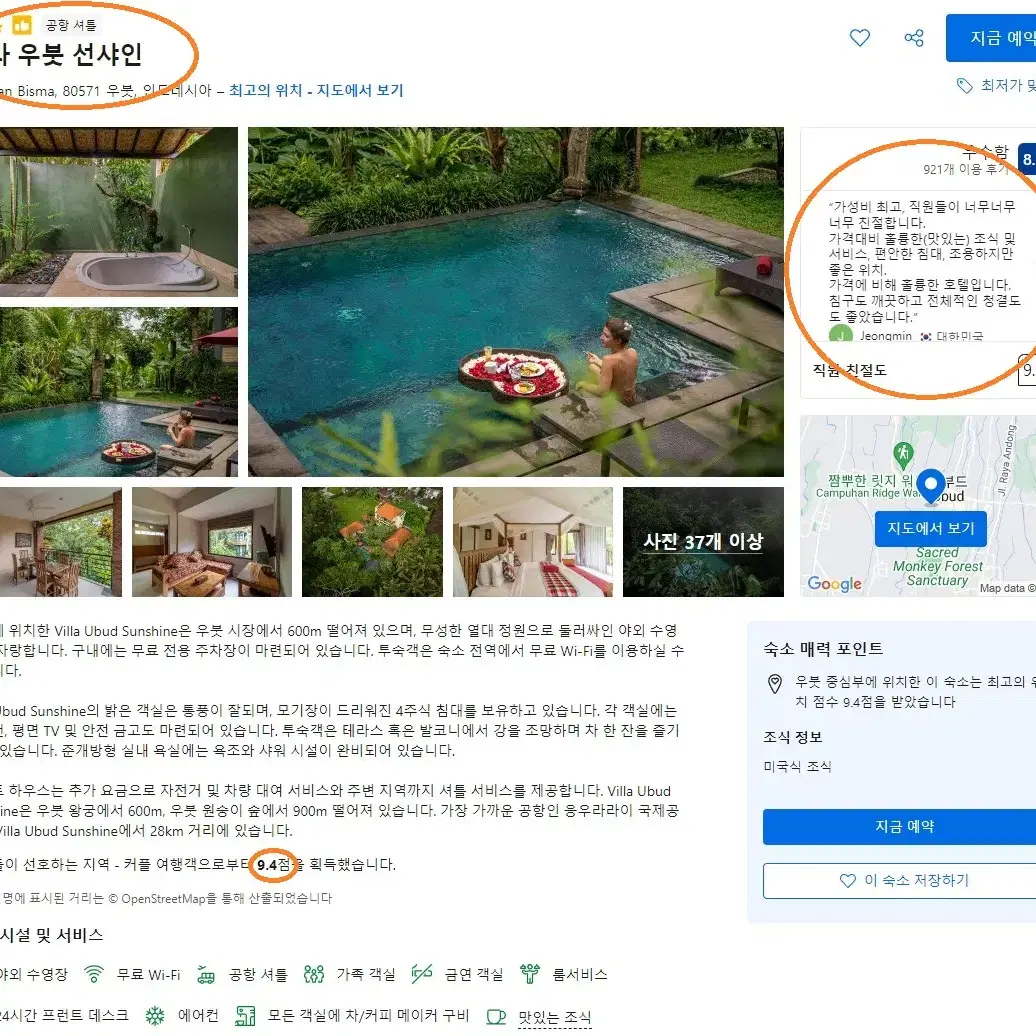Viewport: 1036px width, 1036px height.
Task: Click the air conditioning snowflake icon
Action: pyautogui.click(x=155, y=1016)
